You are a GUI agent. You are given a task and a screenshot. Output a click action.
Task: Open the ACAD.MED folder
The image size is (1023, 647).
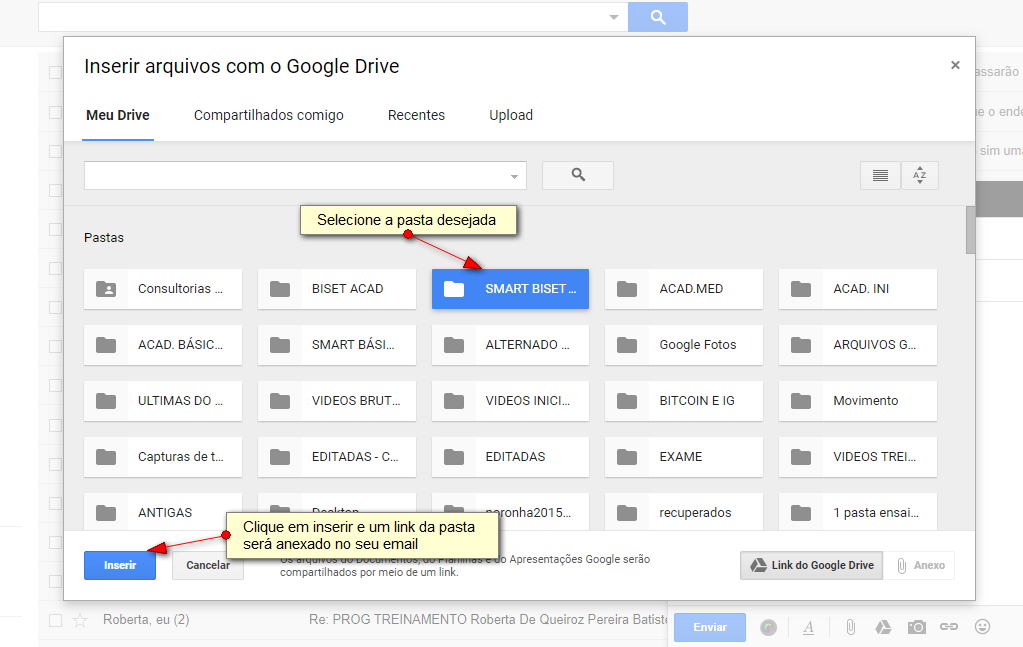click(684, 289)
